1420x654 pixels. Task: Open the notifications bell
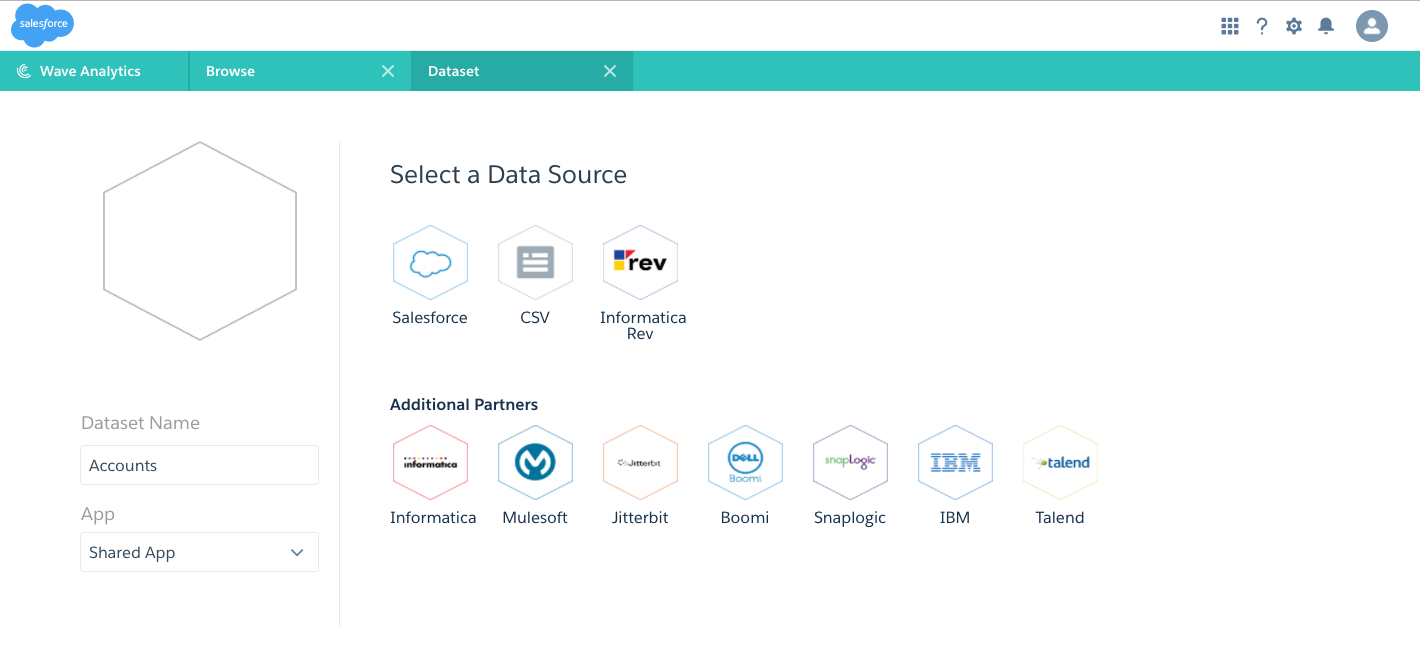click(1326, 26)
